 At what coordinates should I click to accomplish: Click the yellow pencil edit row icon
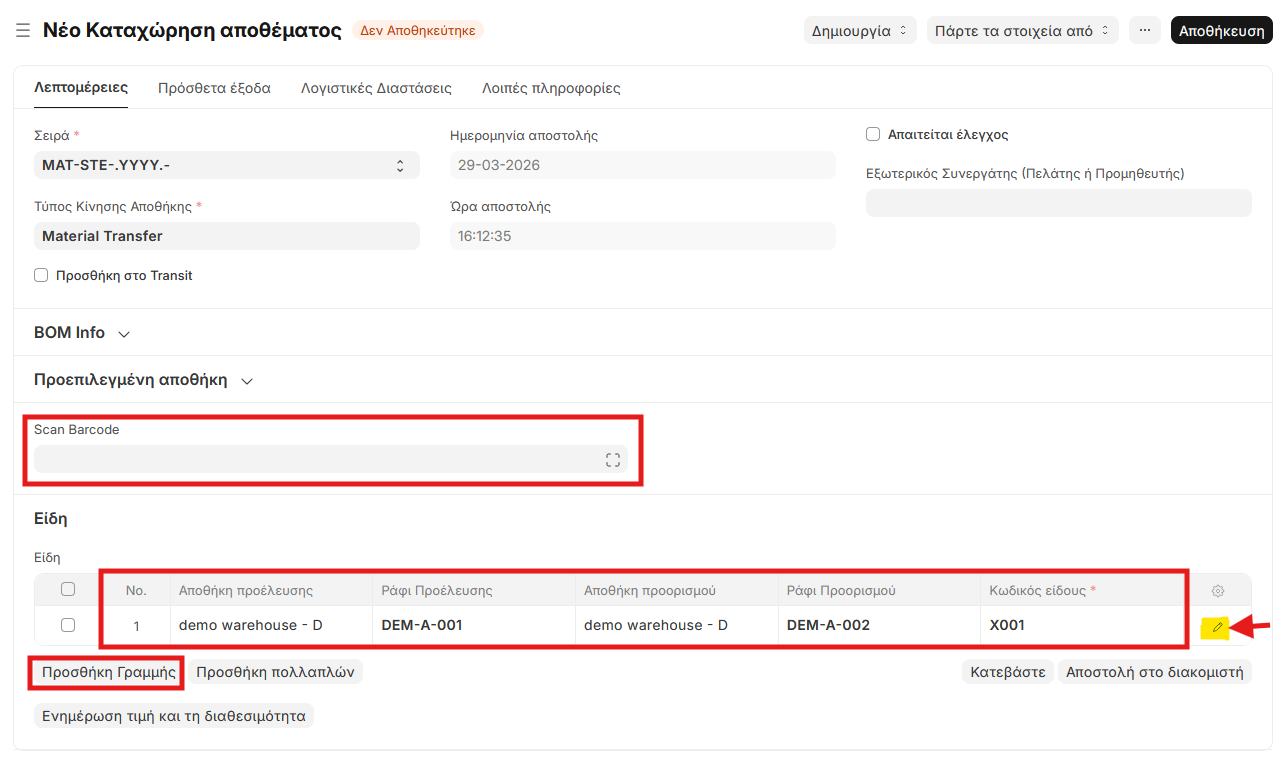[1217, 627]
